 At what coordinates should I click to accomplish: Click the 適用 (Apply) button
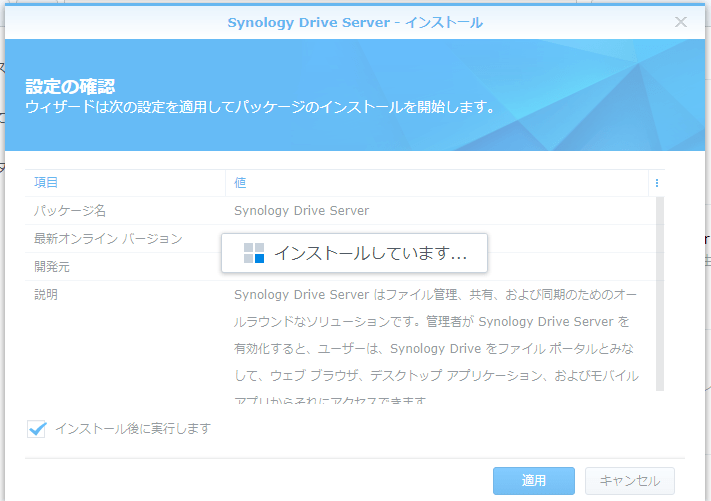[534, 481]
